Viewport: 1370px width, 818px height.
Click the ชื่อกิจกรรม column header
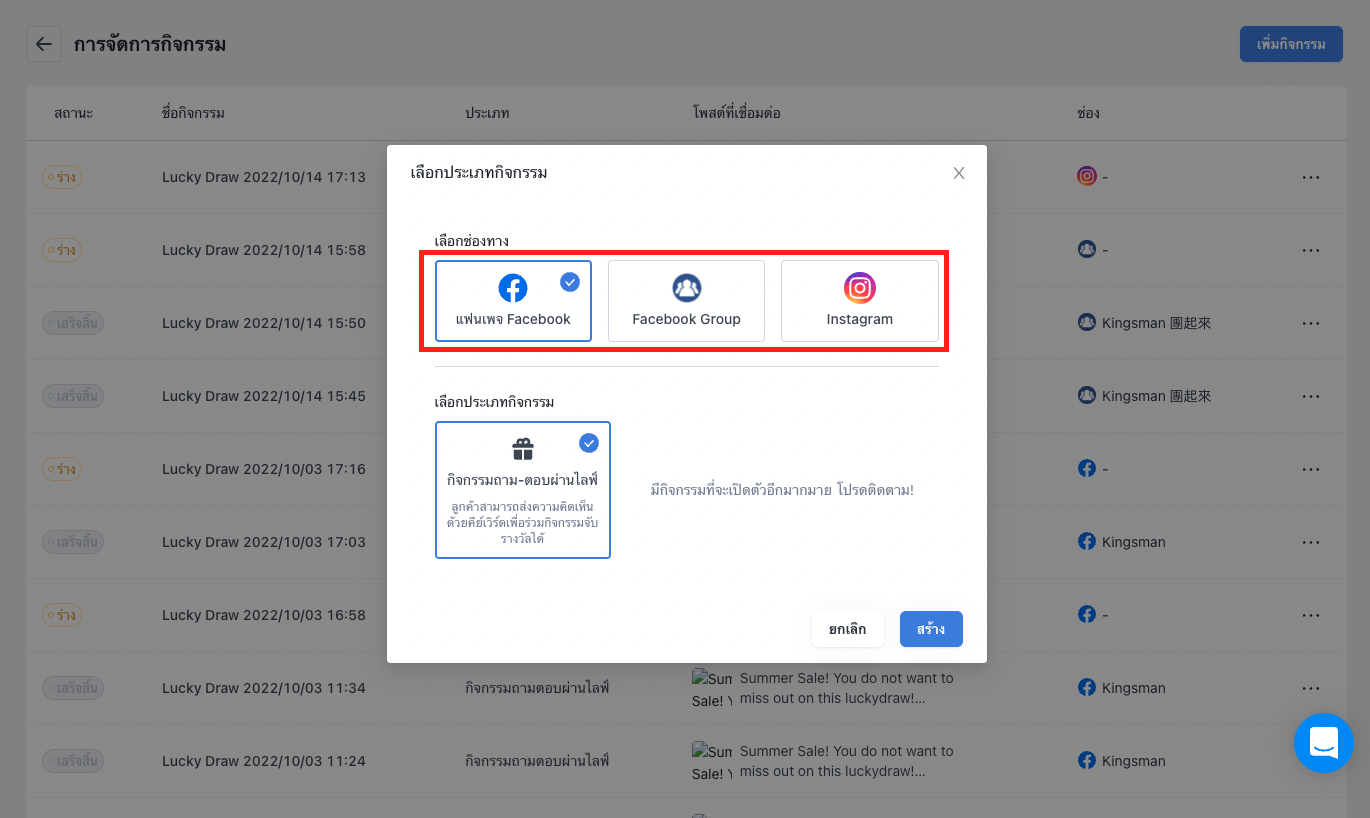coord(193,113)
